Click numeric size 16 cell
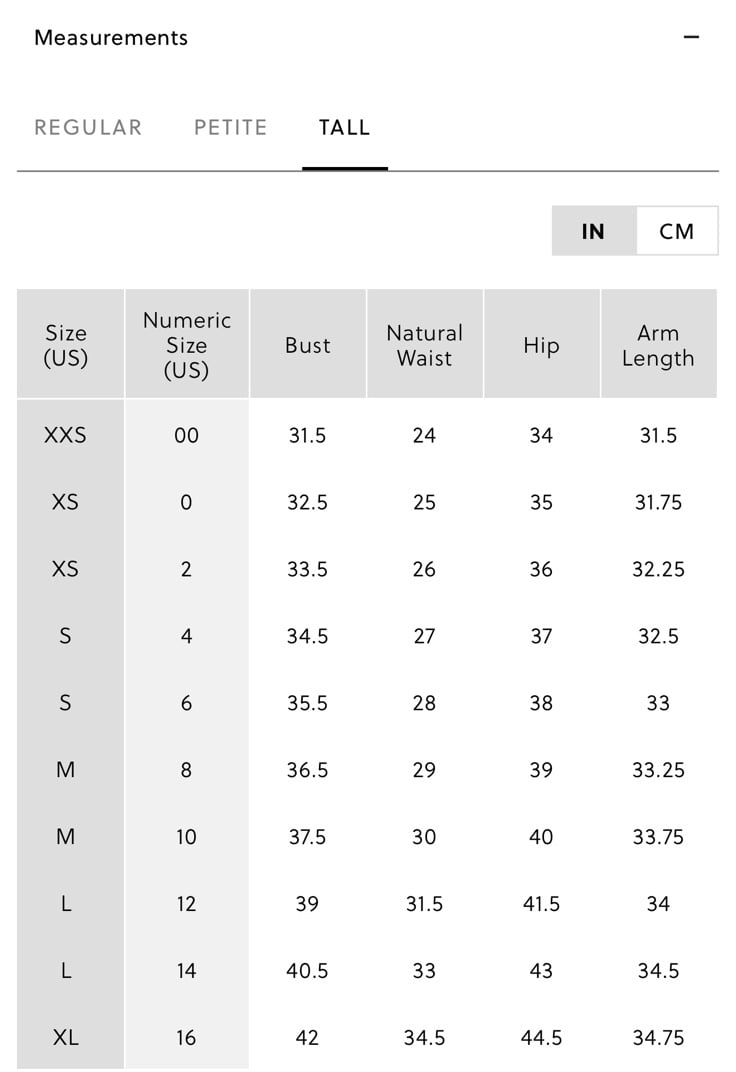 point(187,1038)
